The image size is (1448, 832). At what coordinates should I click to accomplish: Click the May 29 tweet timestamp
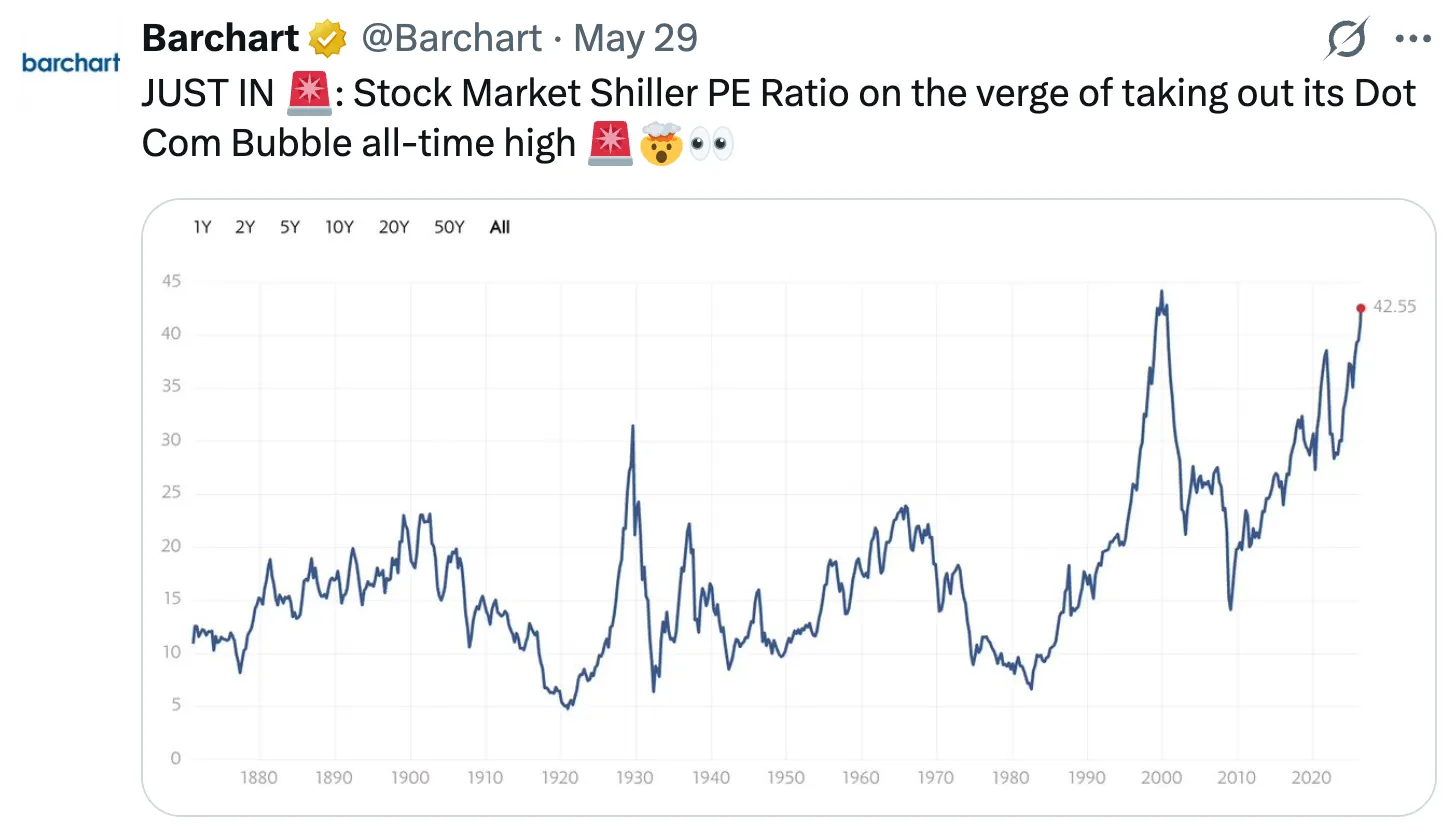tap(636, 40)
